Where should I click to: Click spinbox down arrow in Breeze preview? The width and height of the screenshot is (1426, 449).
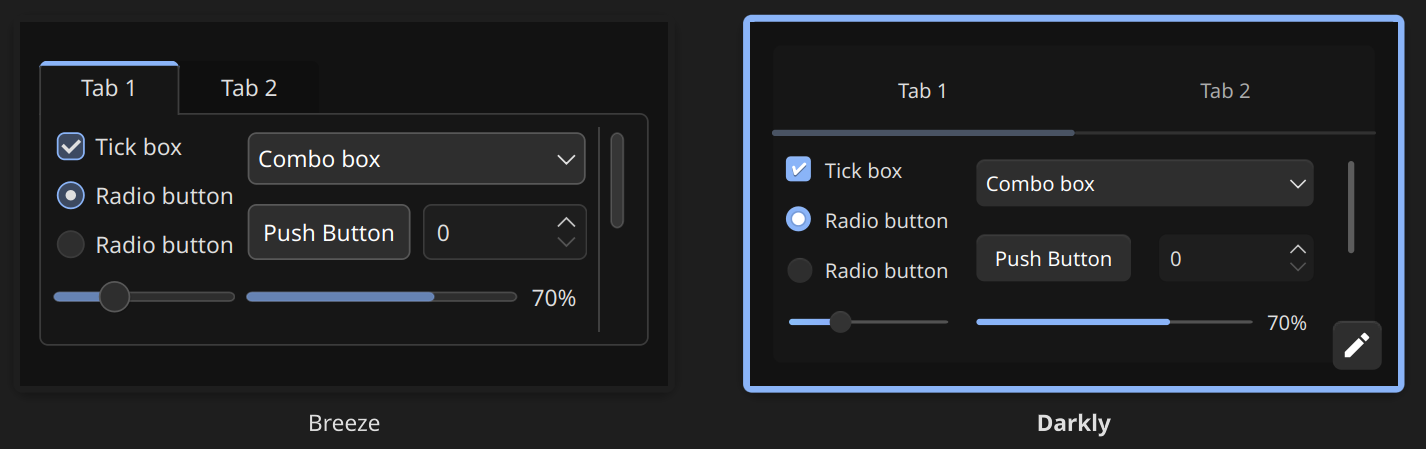pos(567,243)
